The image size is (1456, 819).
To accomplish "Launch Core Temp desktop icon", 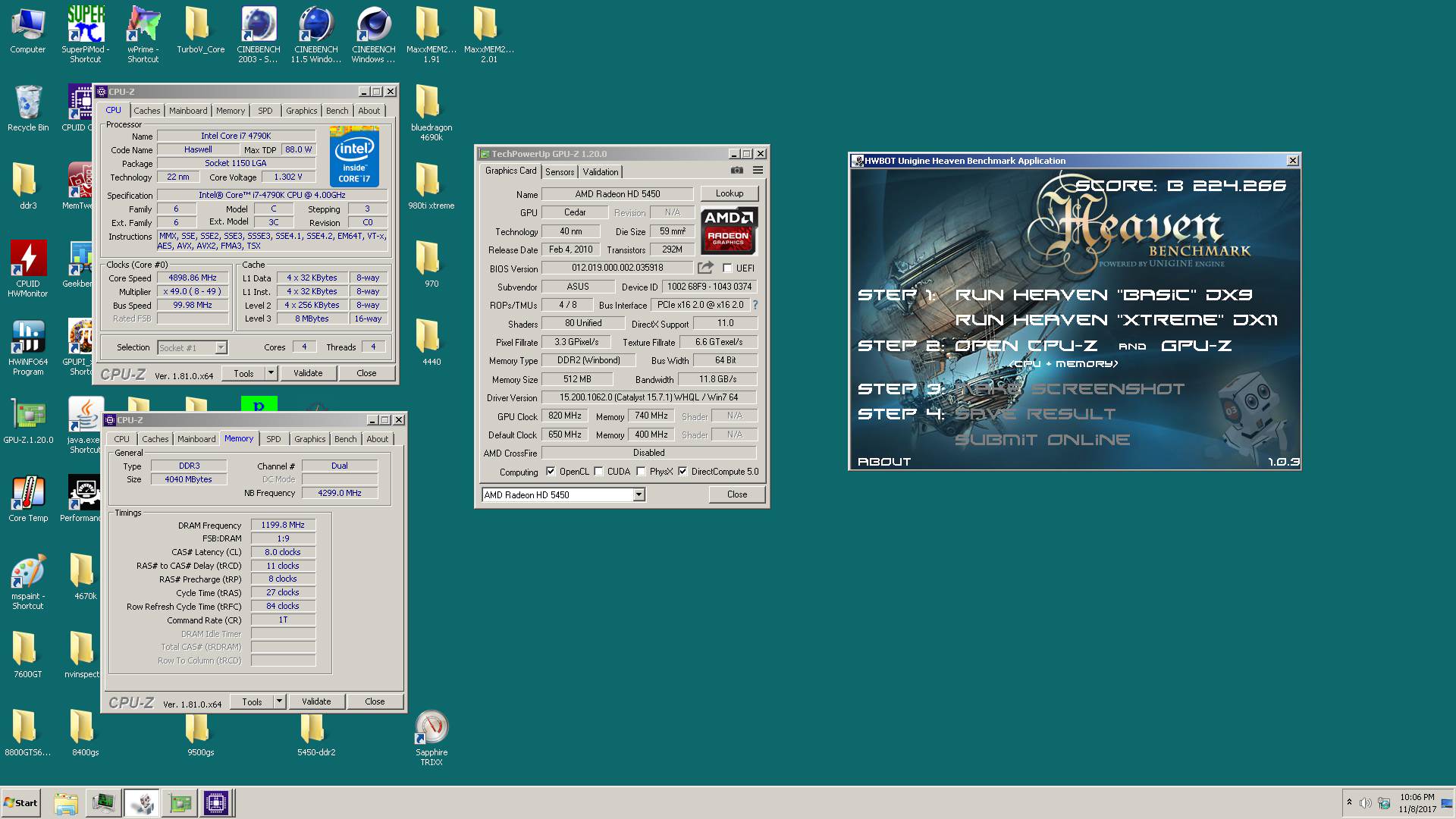I will [28, 499].
